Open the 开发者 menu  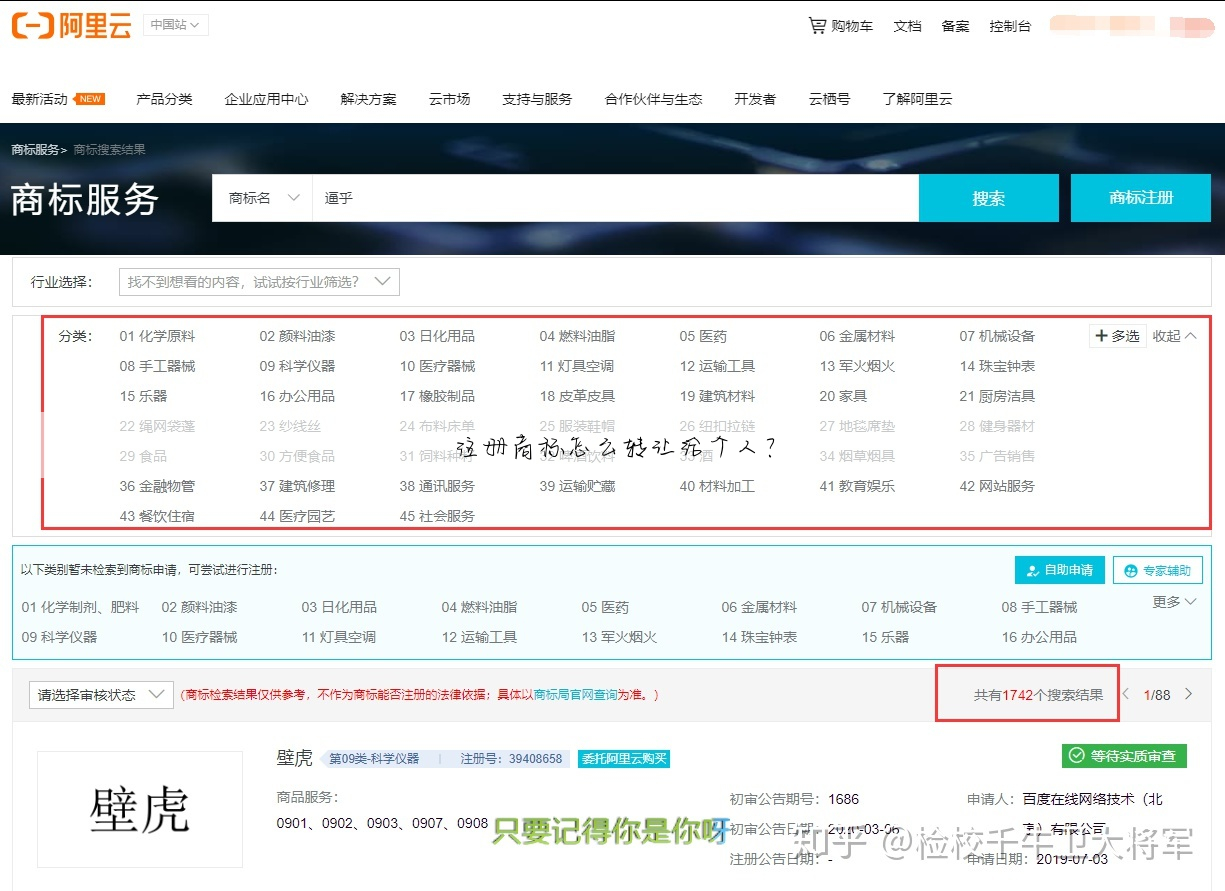coord(755,99)
